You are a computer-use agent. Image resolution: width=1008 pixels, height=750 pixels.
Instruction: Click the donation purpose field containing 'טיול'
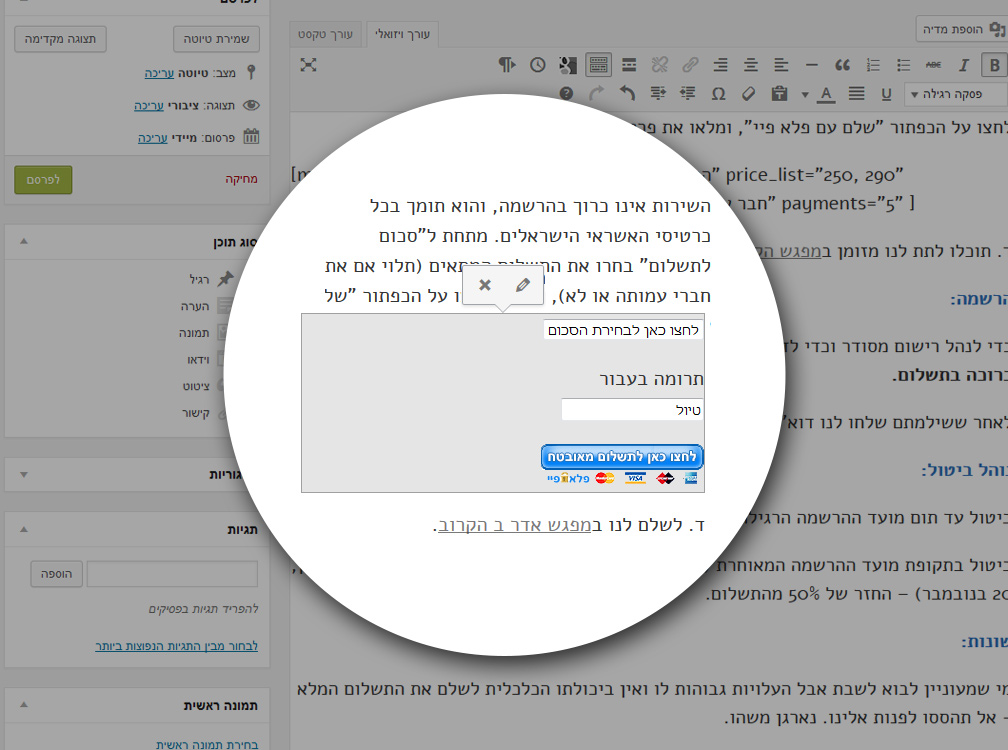pyautogui.click(x=632, y=409)
